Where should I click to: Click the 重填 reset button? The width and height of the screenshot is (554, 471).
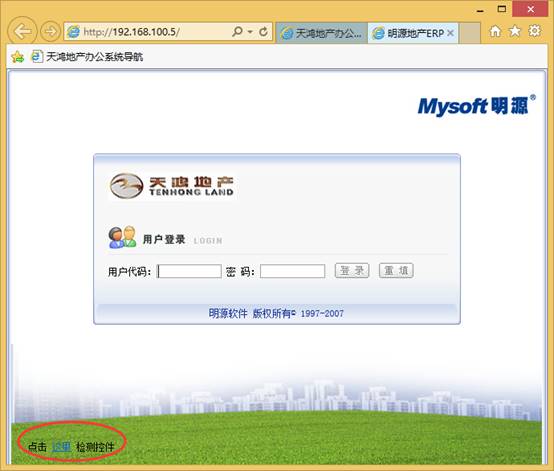coord(396,271)
